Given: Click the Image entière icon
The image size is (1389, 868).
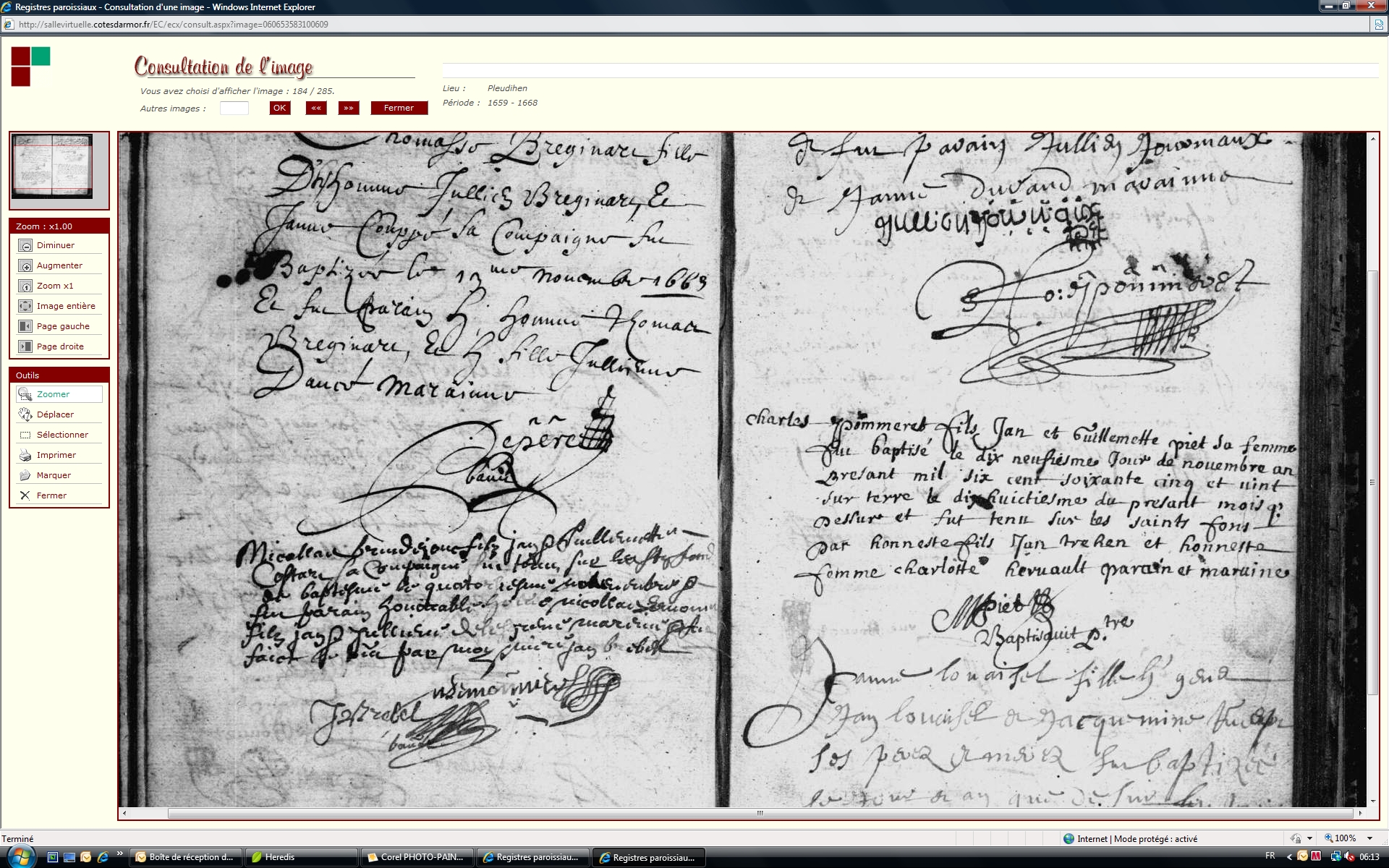Looking at the screenshot, I should (25, 307).
